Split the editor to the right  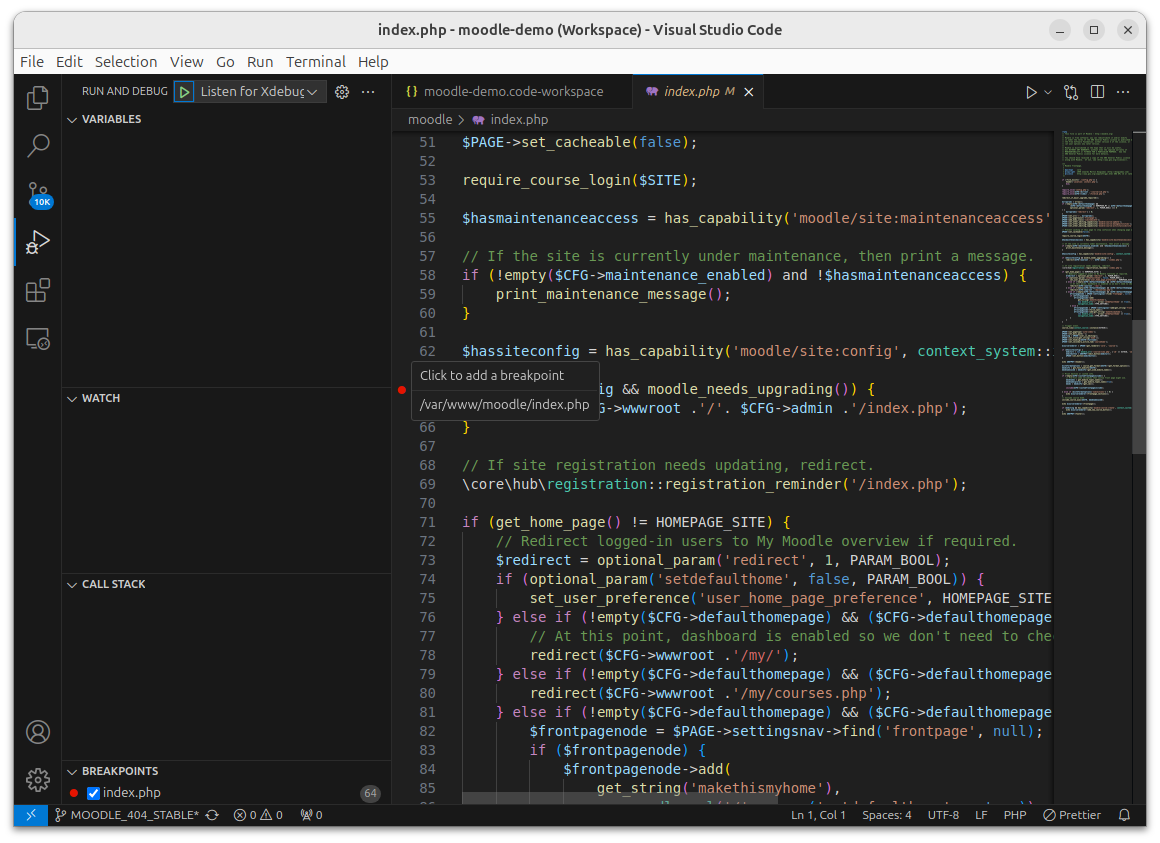pos(1097,92)
